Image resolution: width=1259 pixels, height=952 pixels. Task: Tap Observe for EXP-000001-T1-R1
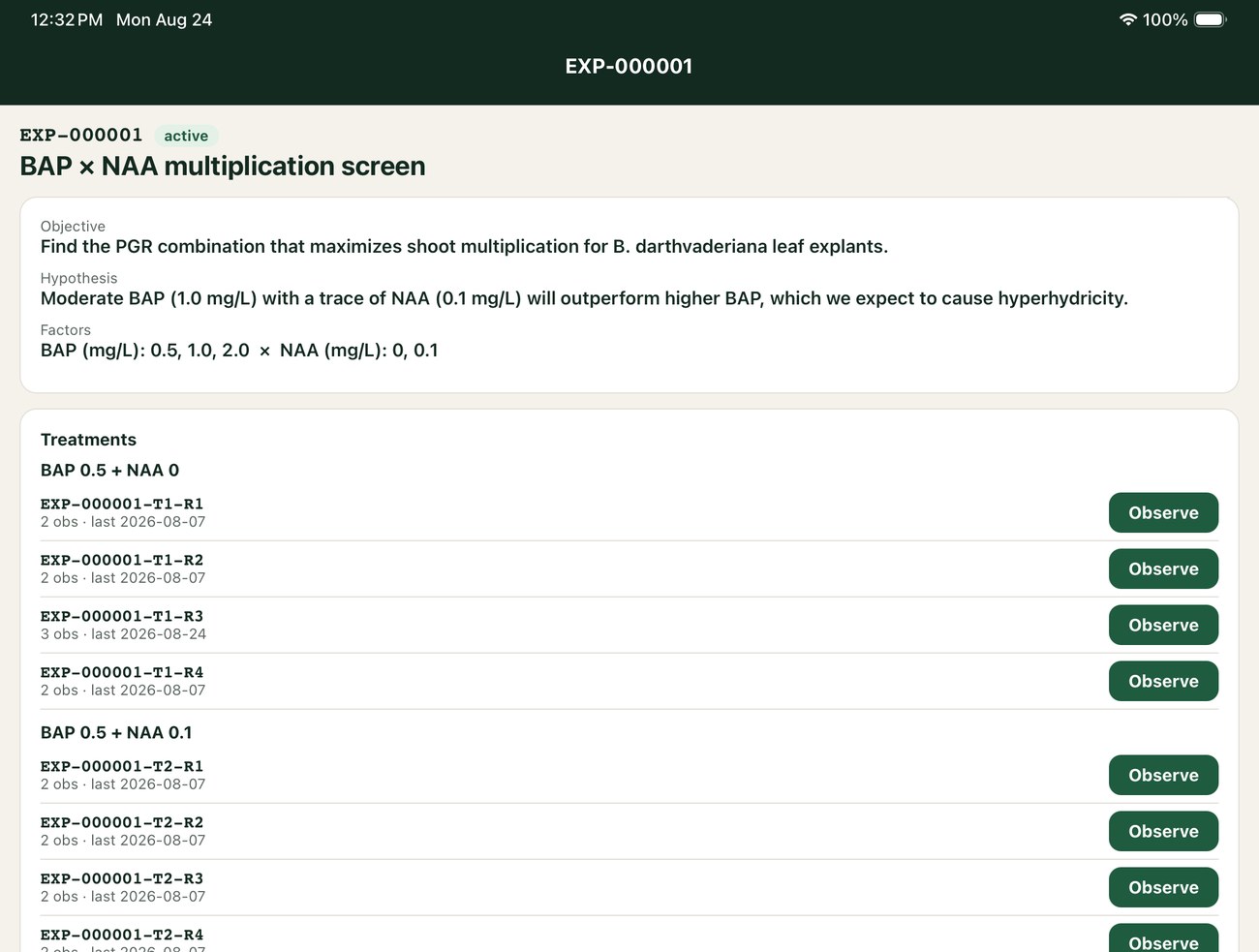[1163, 512]
